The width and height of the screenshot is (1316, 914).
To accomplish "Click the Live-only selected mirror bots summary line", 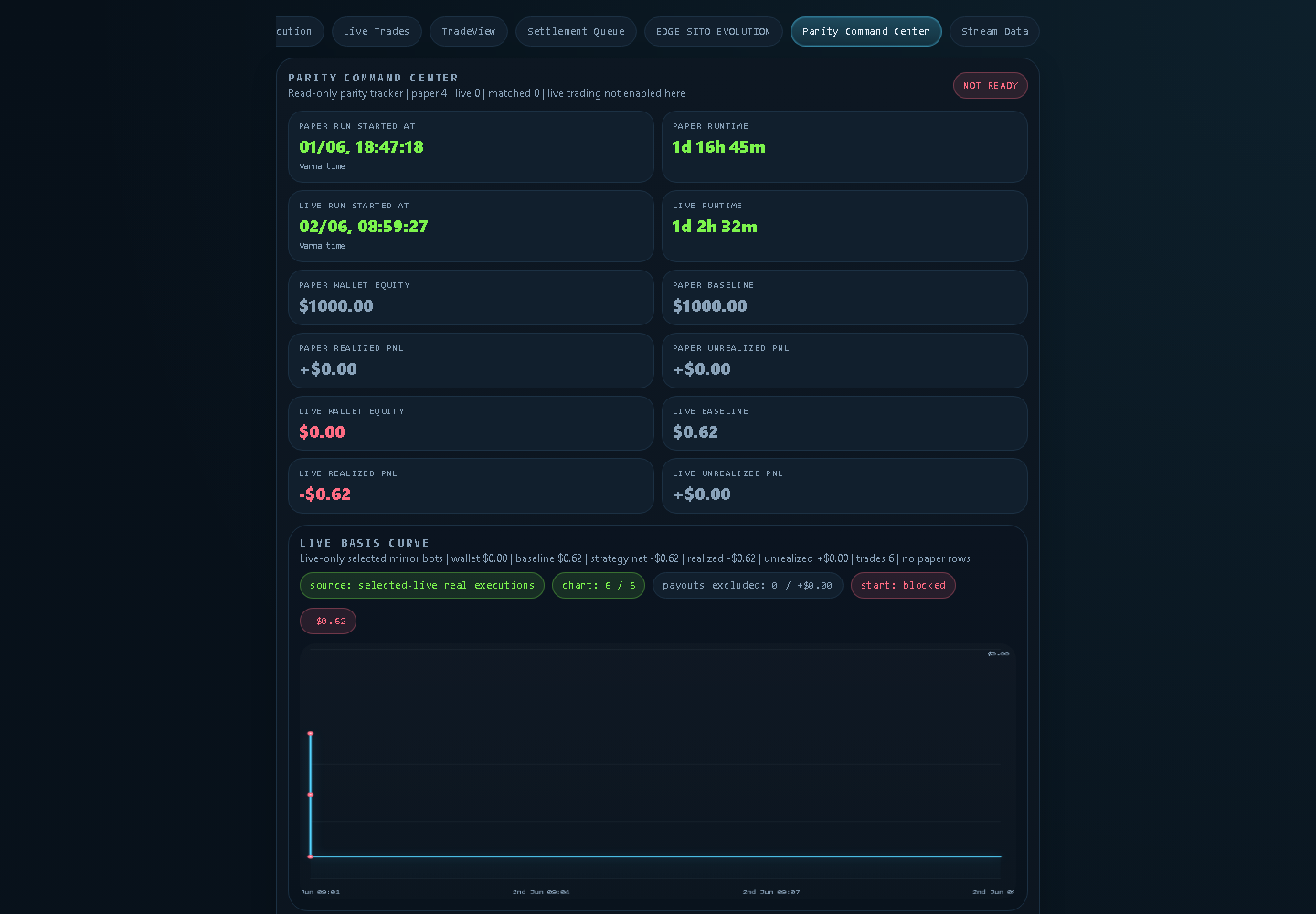I will [635, 559].
